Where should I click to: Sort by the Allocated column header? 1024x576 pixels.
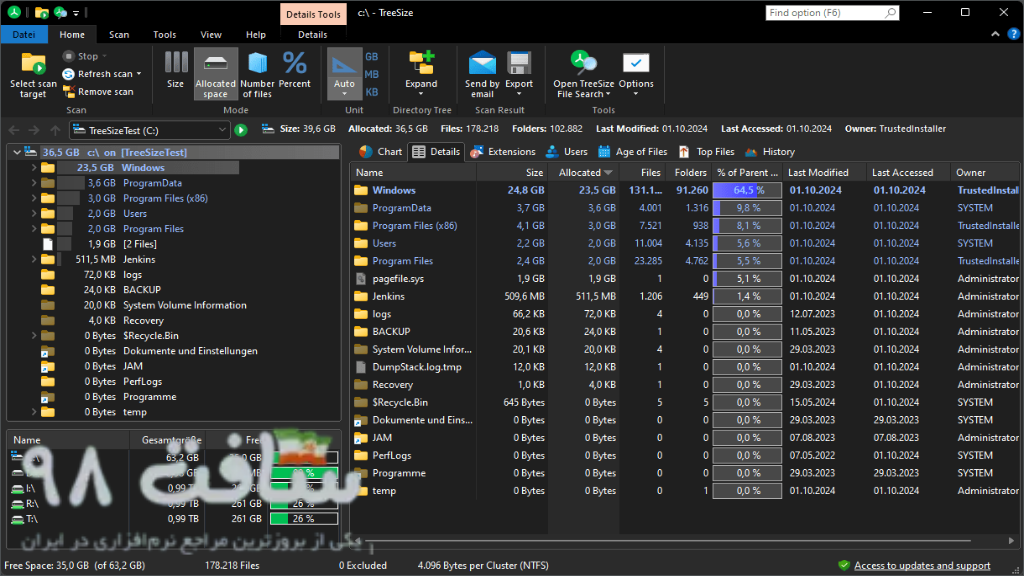pos(584,172)
